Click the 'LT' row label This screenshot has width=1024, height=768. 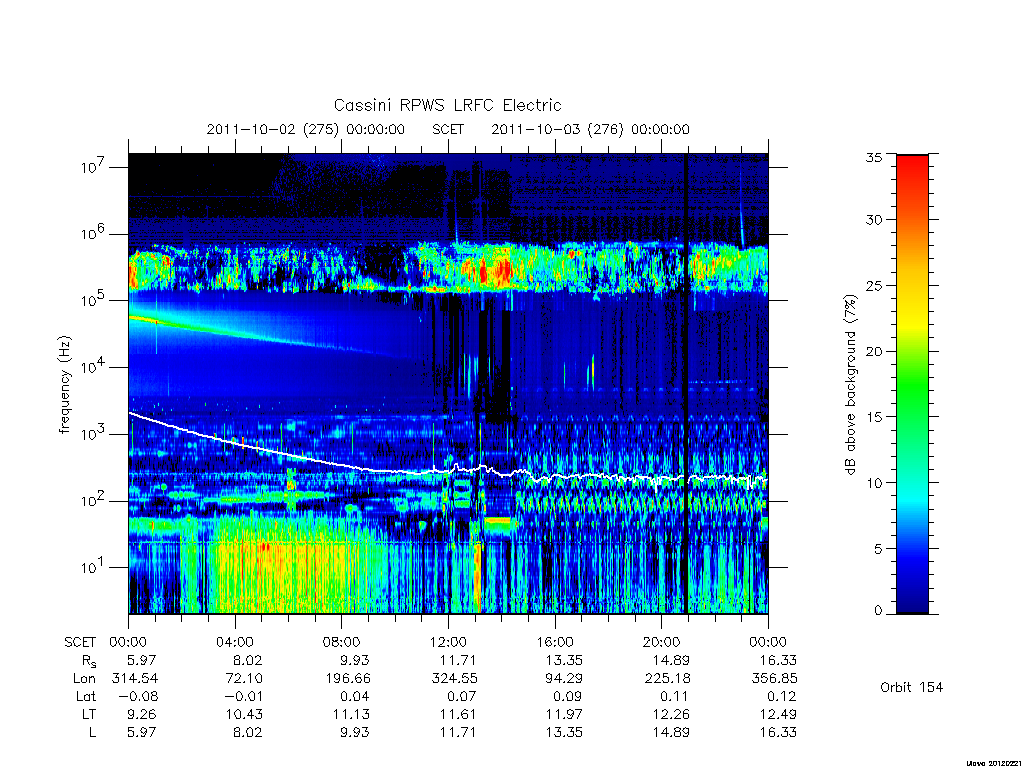click(89, 714)
